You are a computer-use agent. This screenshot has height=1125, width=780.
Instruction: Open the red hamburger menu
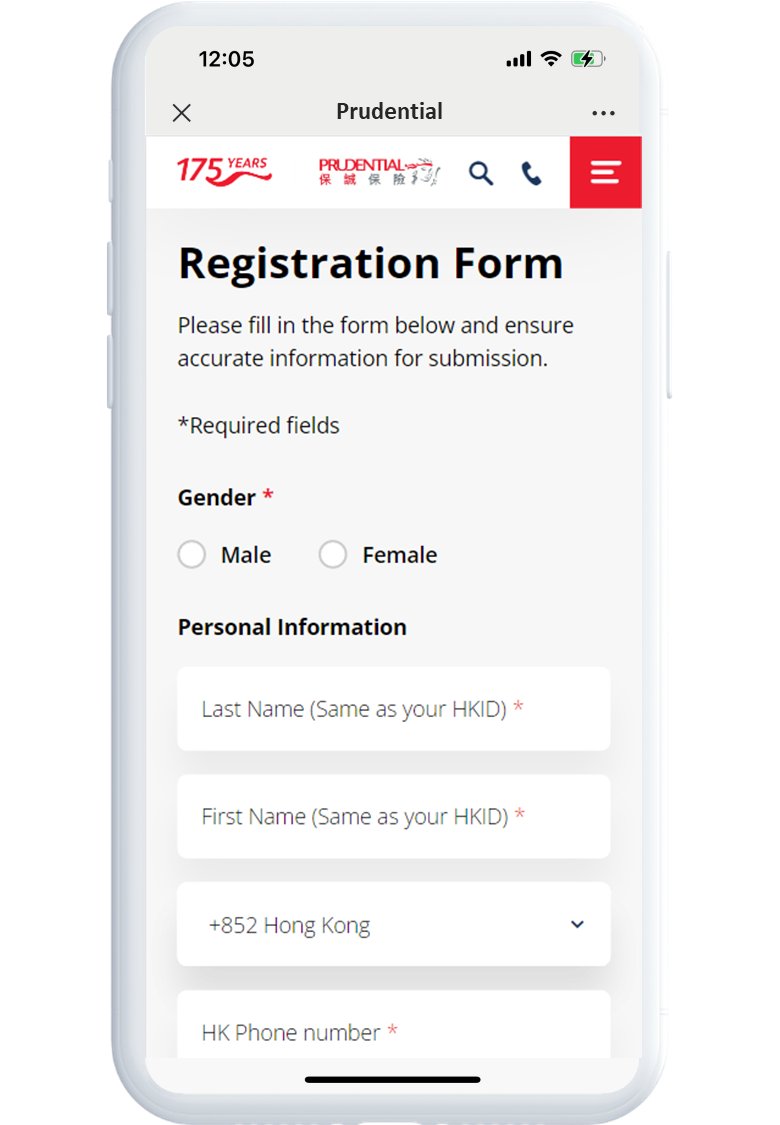tap(605, 172)
